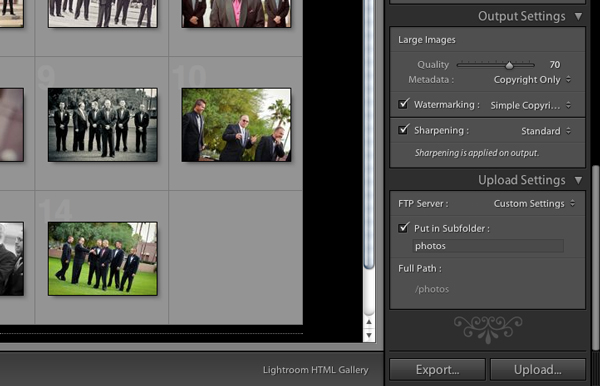The height and width of the screenshot is (386, 600).
Task: Select the top-row pink tie group photo
Action: tap(236, 13)
